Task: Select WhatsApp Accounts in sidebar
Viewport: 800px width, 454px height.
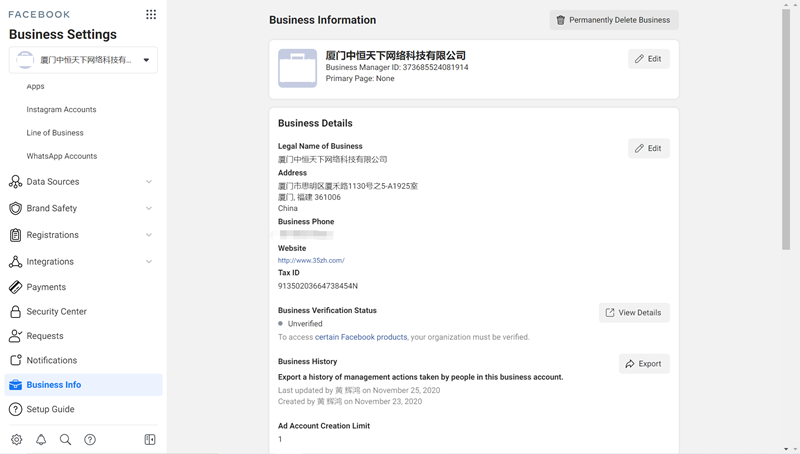Action: coord(62,156)
